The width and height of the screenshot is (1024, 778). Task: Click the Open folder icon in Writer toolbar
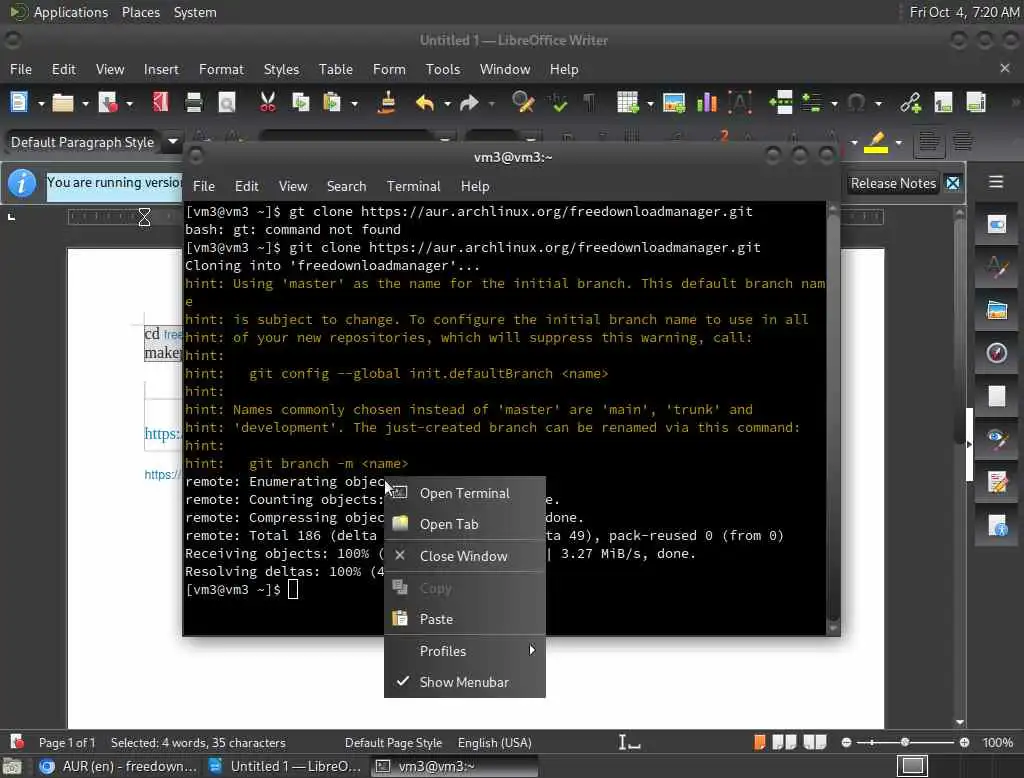(x=63, y=103)
